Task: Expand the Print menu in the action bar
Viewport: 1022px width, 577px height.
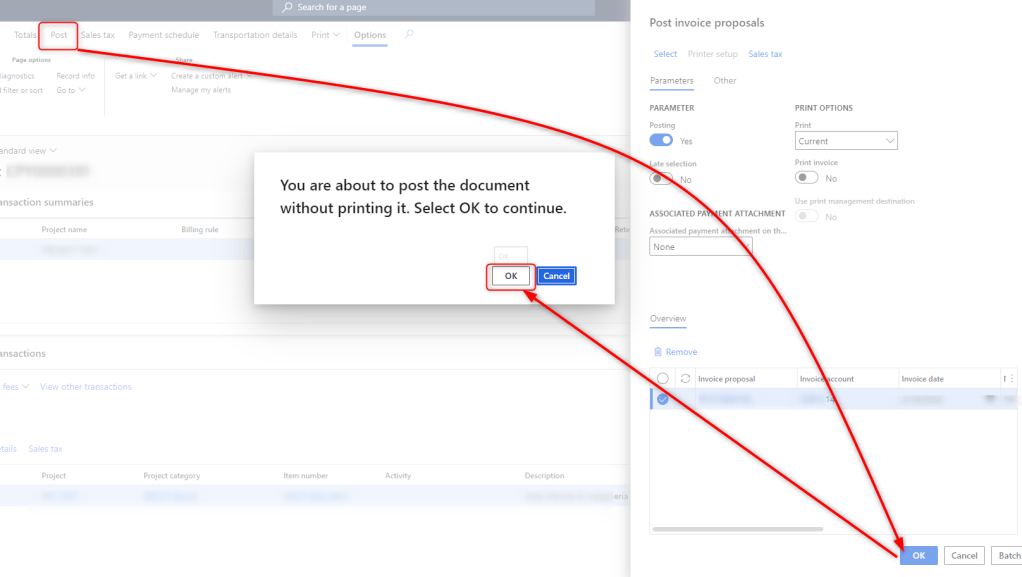Action: tap(325, 35)
